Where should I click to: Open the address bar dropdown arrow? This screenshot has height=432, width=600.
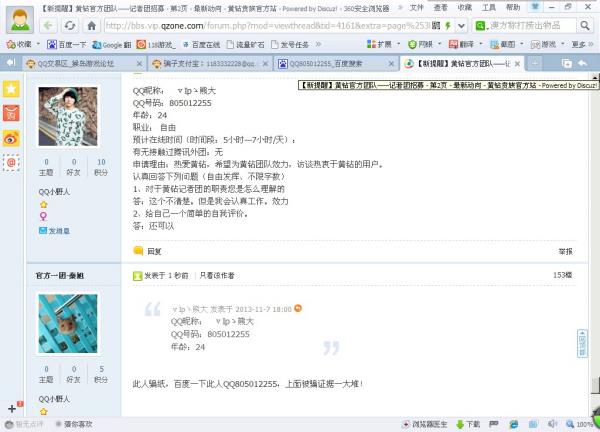tap(461, 26)
